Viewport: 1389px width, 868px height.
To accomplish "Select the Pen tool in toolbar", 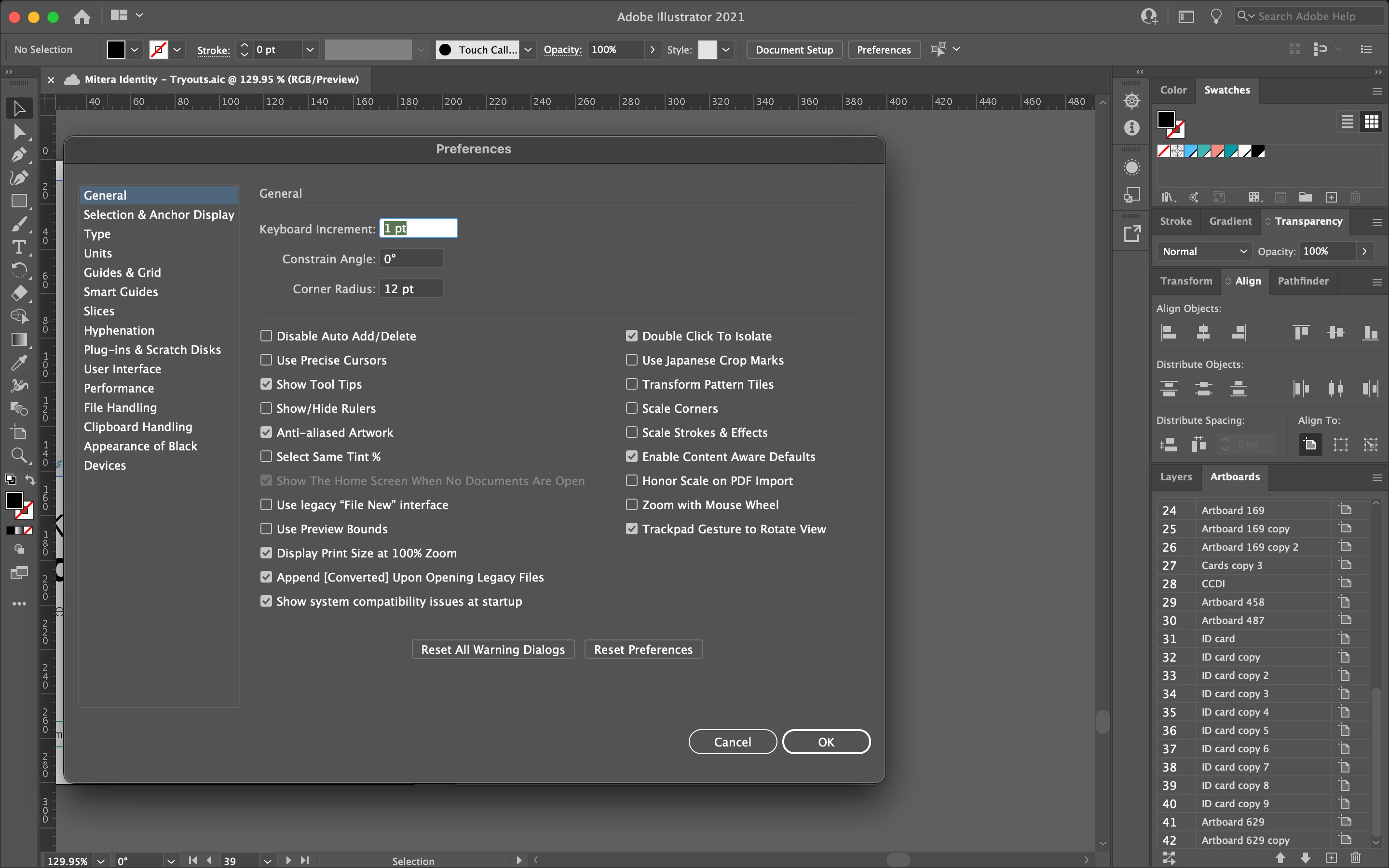I will (x=18, y=155).
